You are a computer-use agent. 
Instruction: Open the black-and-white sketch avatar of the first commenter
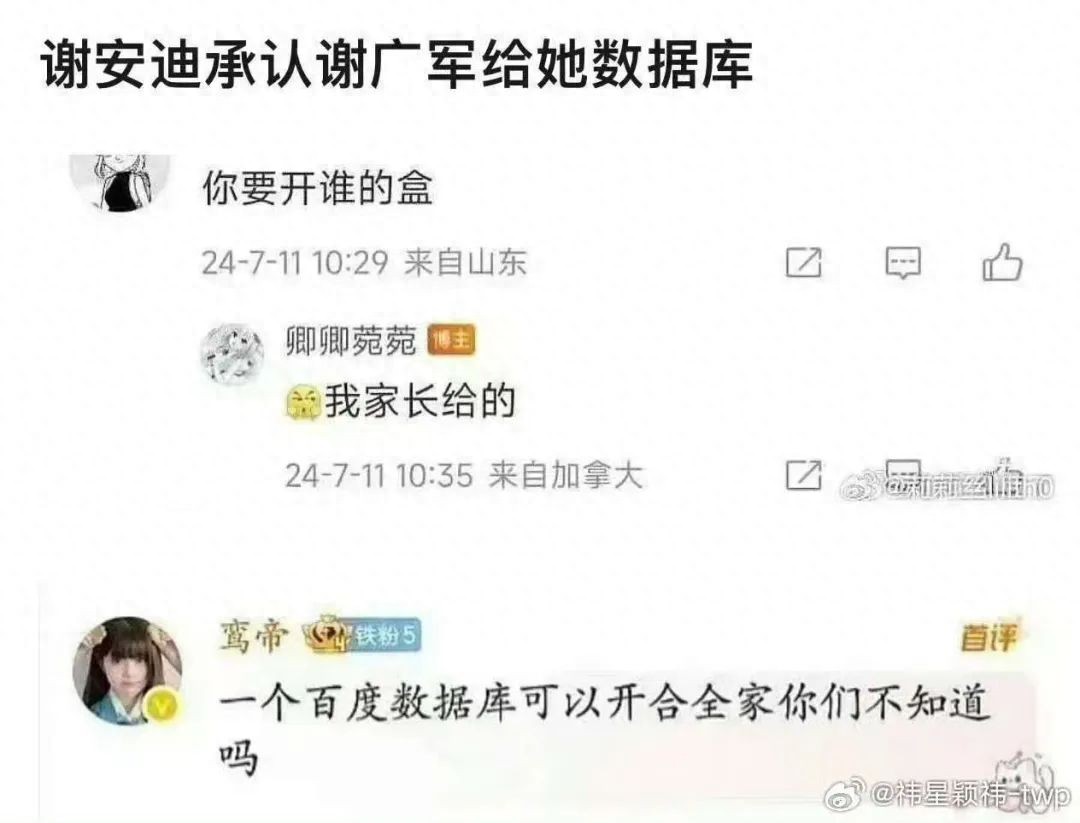tap(121, 182)
